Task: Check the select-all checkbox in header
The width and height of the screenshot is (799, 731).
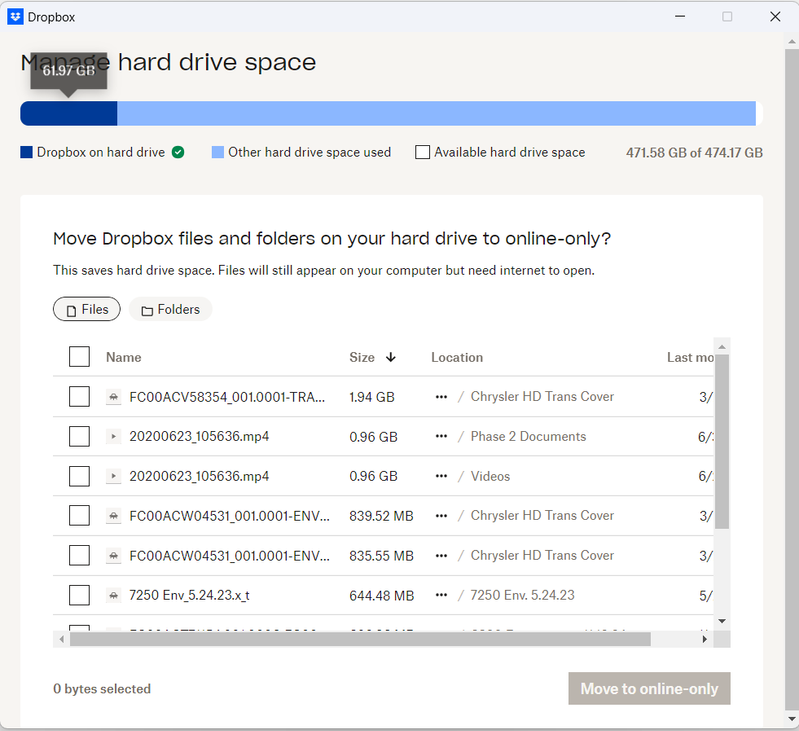Action: click(x=79, y=357)
